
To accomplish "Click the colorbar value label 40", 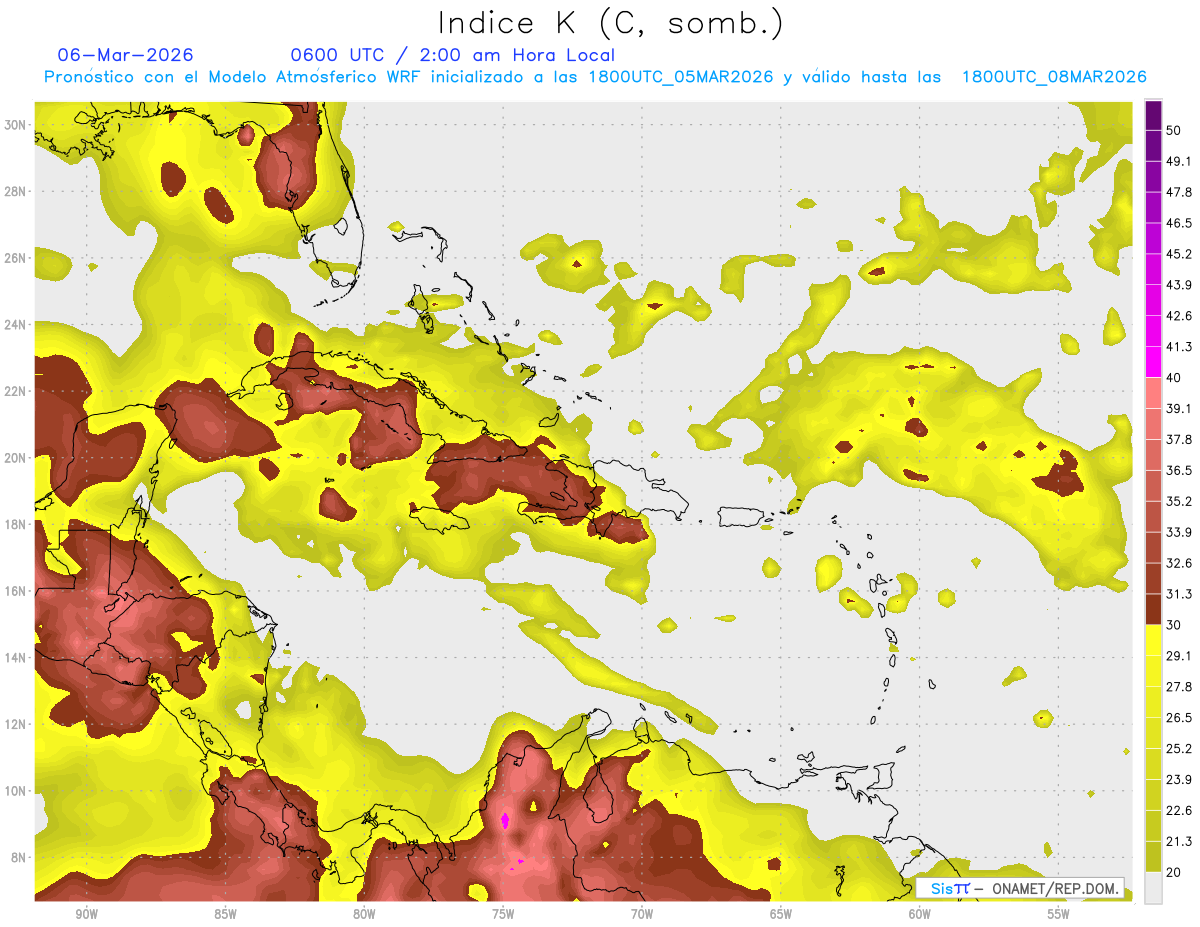I will 1173,378.
